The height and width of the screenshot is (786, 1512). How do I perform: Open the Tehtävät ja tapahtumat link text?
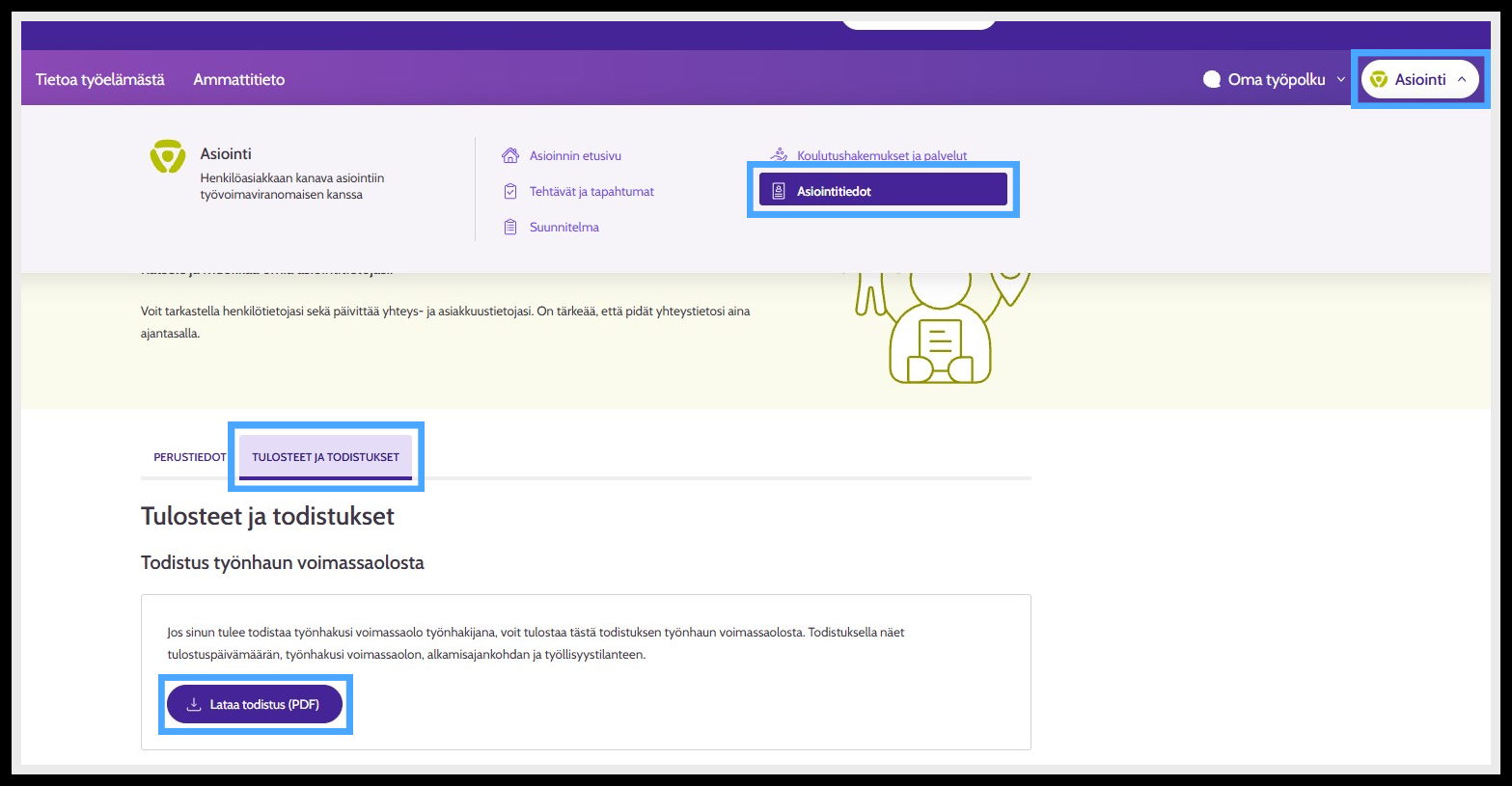pos(591,191)
